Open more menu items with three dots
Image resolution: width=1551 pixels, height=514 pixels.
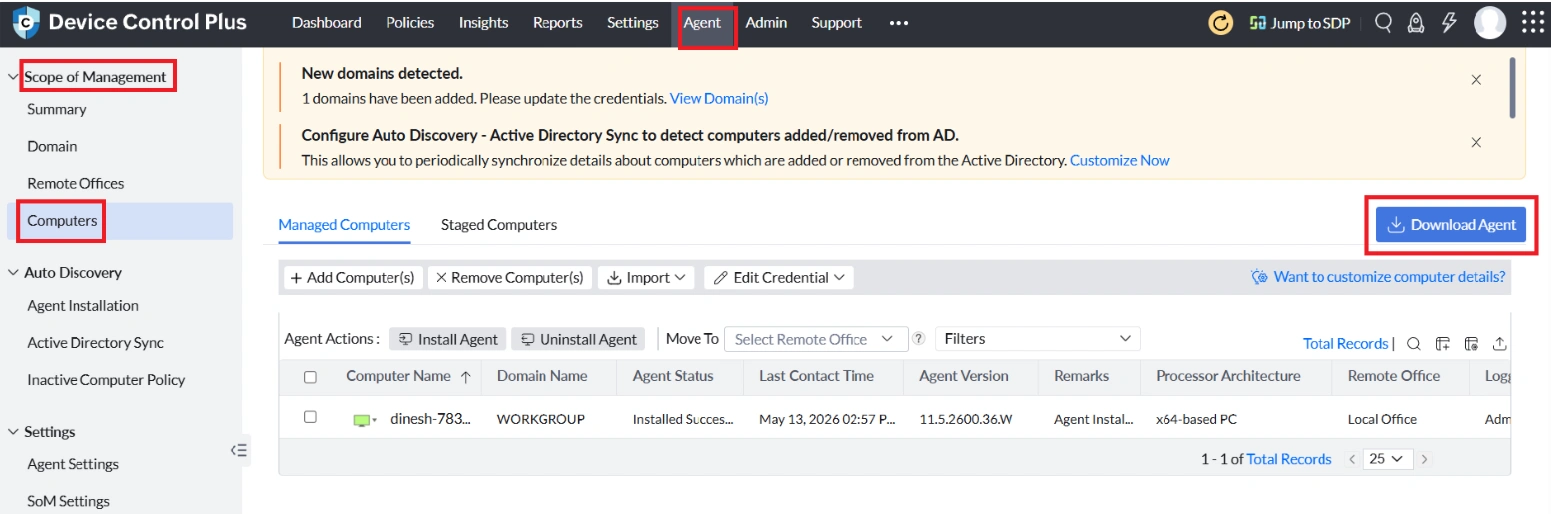(899, 23)
